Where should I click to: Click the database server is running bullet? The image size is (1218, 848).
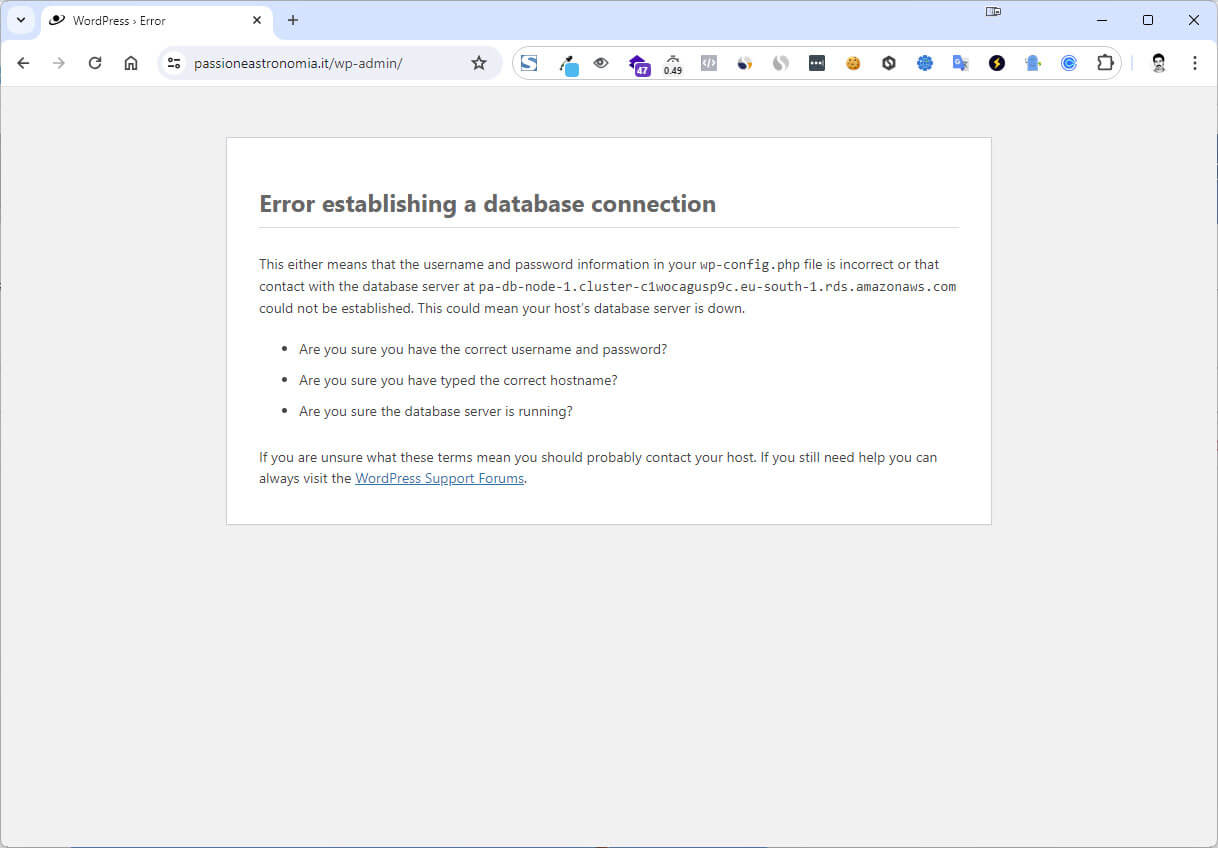pos(435,412)
